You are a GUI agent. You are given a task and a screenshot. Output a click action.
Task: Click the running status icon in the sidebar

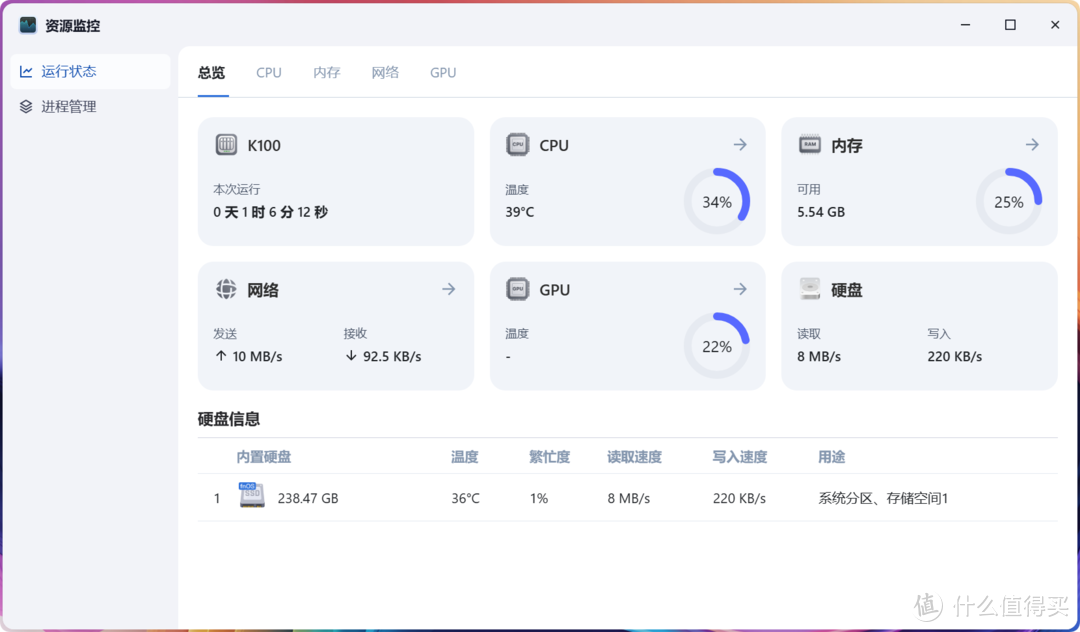coord(26,71)
